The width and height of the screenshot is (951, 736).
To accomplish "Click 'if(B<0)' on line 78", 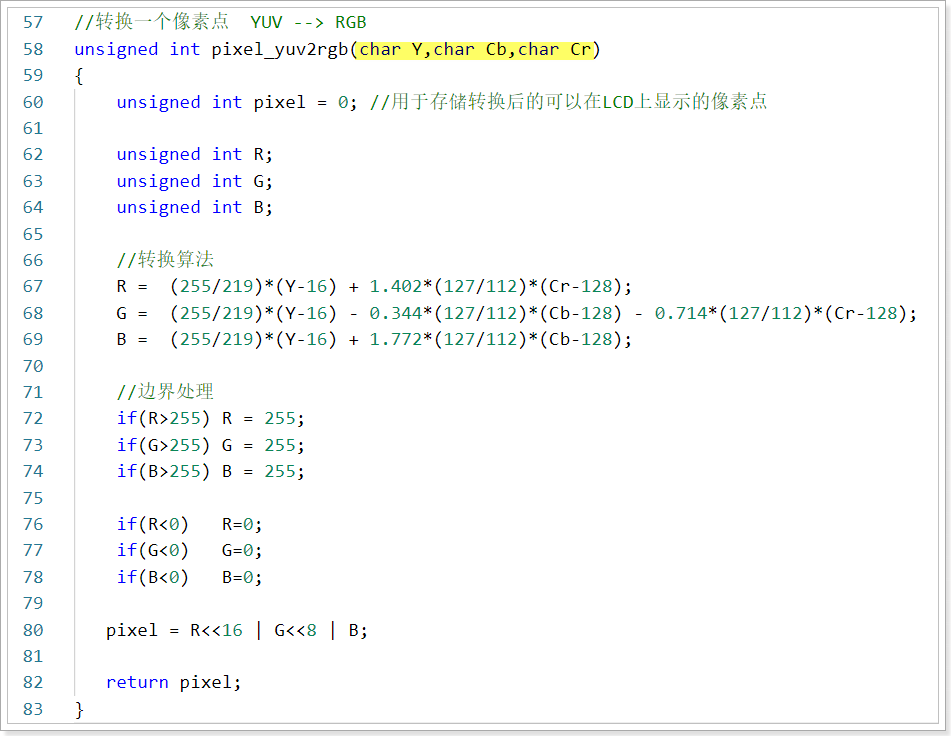I will pos(153,577).
